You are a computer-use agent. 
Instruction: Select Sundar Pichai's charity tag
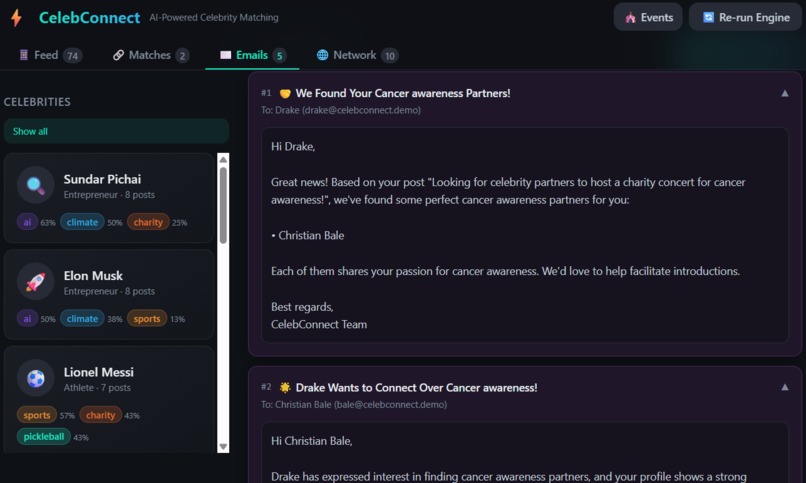[x=148, y=222]
